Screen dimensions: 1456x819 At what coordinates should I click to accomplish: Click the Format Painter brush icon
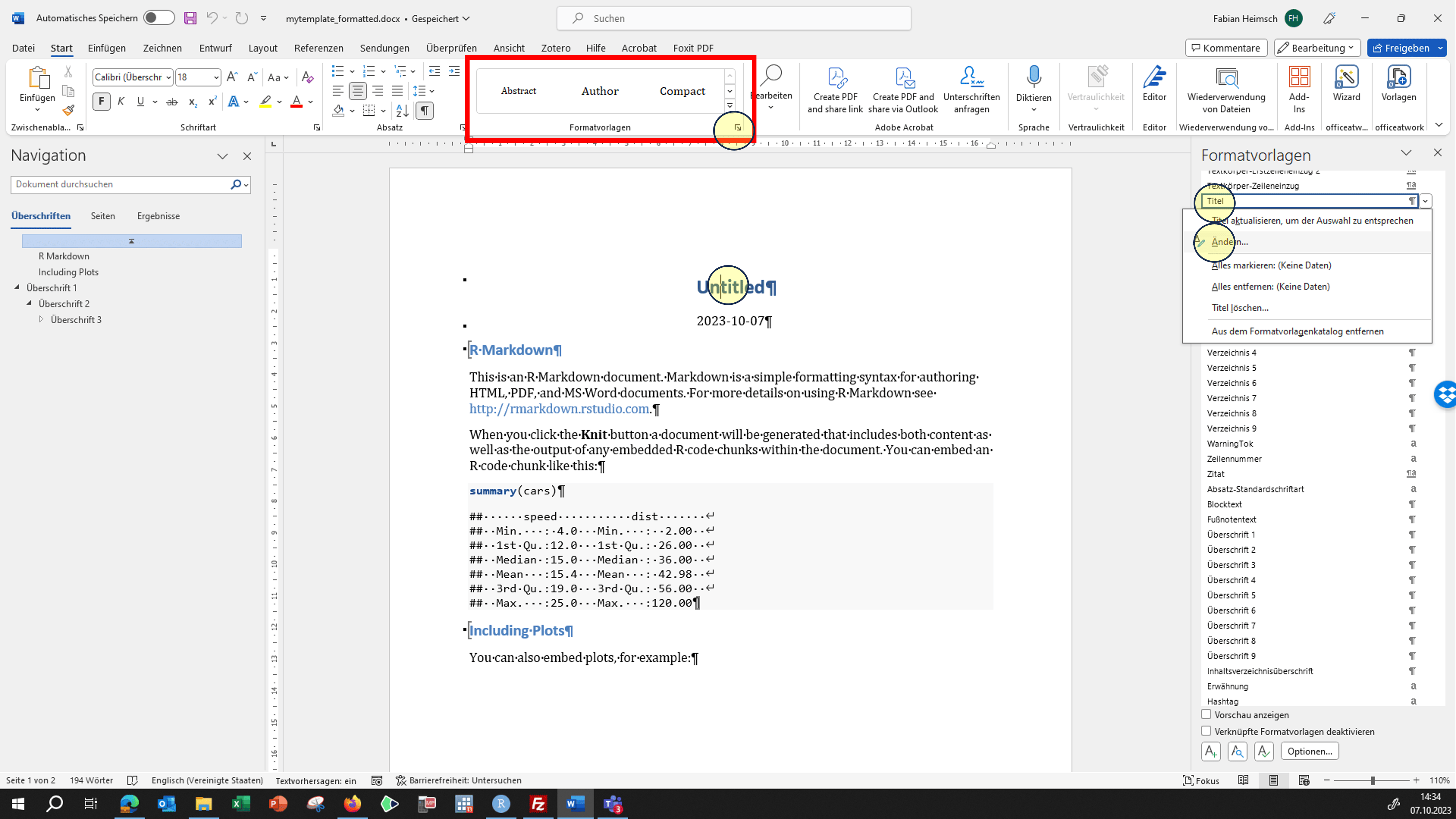[x=68, y=110]
